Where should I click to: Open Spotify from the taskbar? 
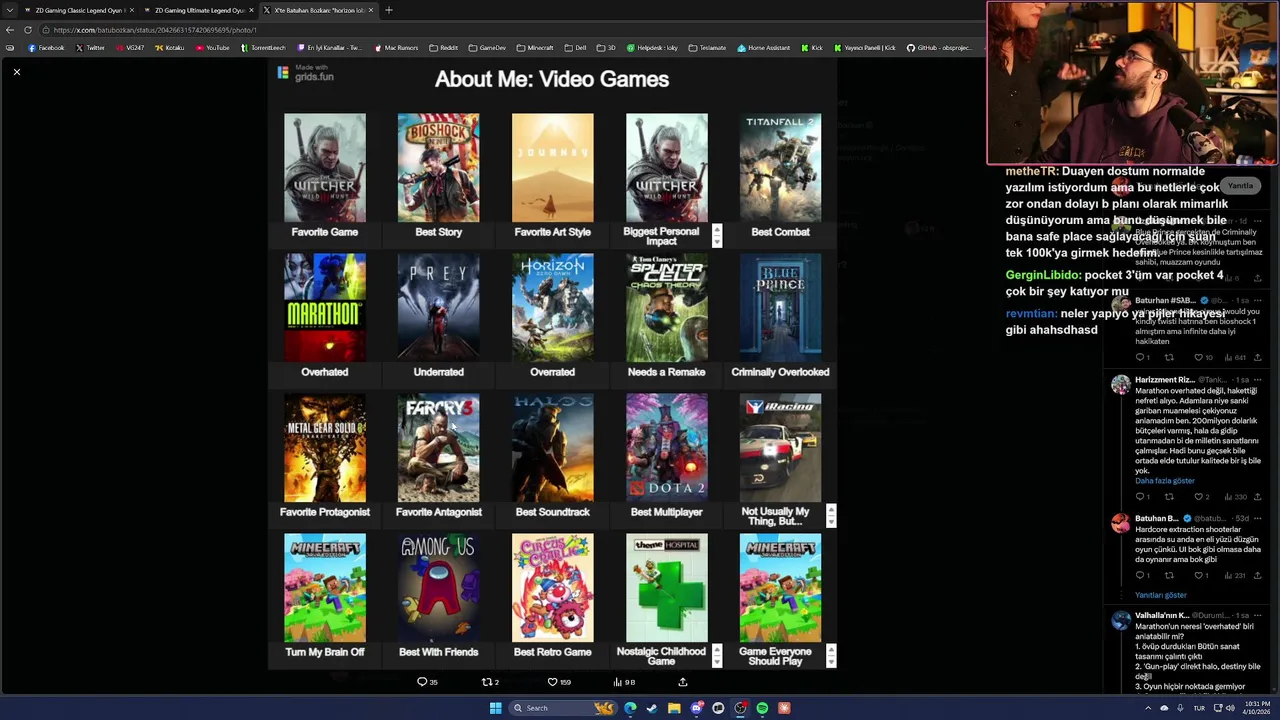[762, 708]
